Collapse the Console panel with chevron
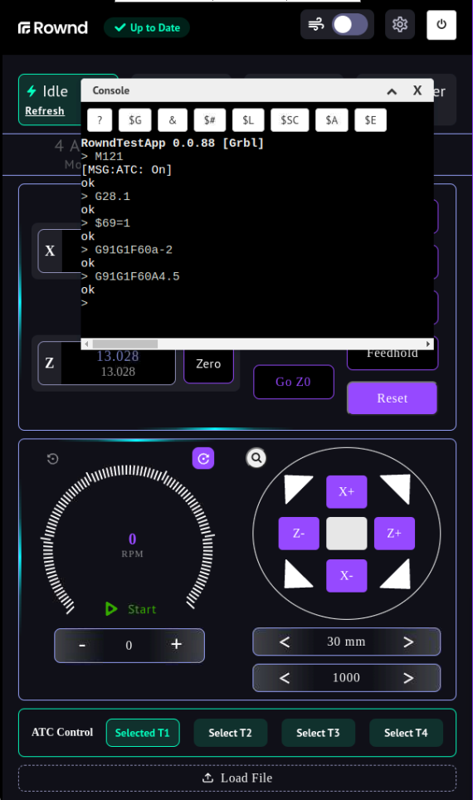The height and width of the screenshot is (800, 473). (391, 91)
